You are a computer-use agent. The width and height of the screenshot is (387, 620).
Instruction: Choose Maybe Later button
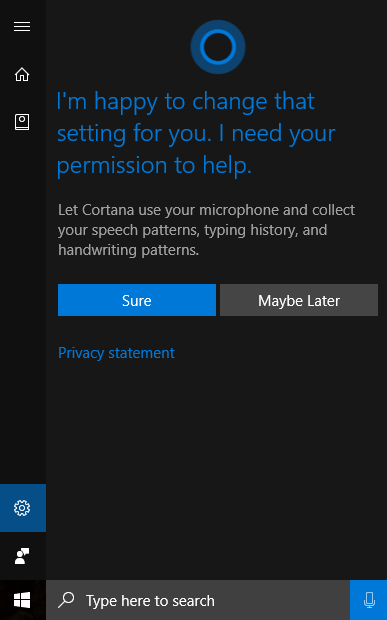(299, 300)
